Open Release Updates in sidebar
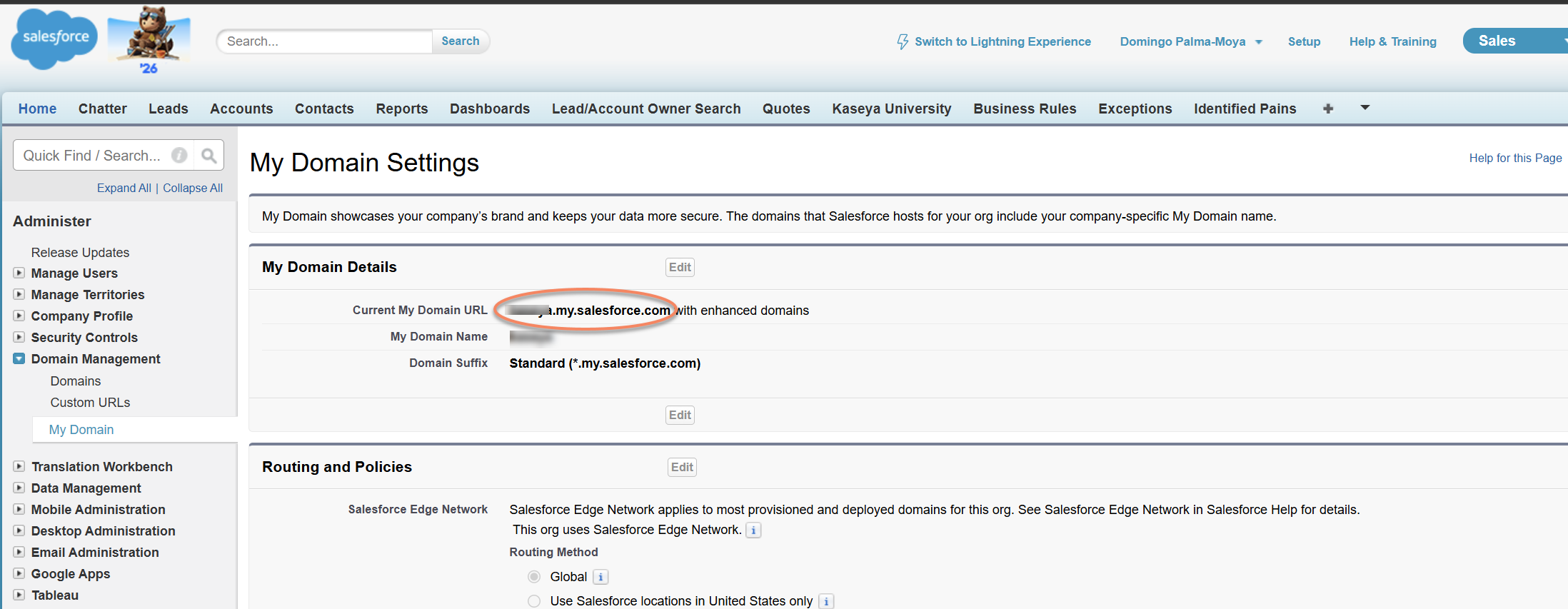This screenshot has height=609, width=1568. pyautogui.click(x=80, y=252)
